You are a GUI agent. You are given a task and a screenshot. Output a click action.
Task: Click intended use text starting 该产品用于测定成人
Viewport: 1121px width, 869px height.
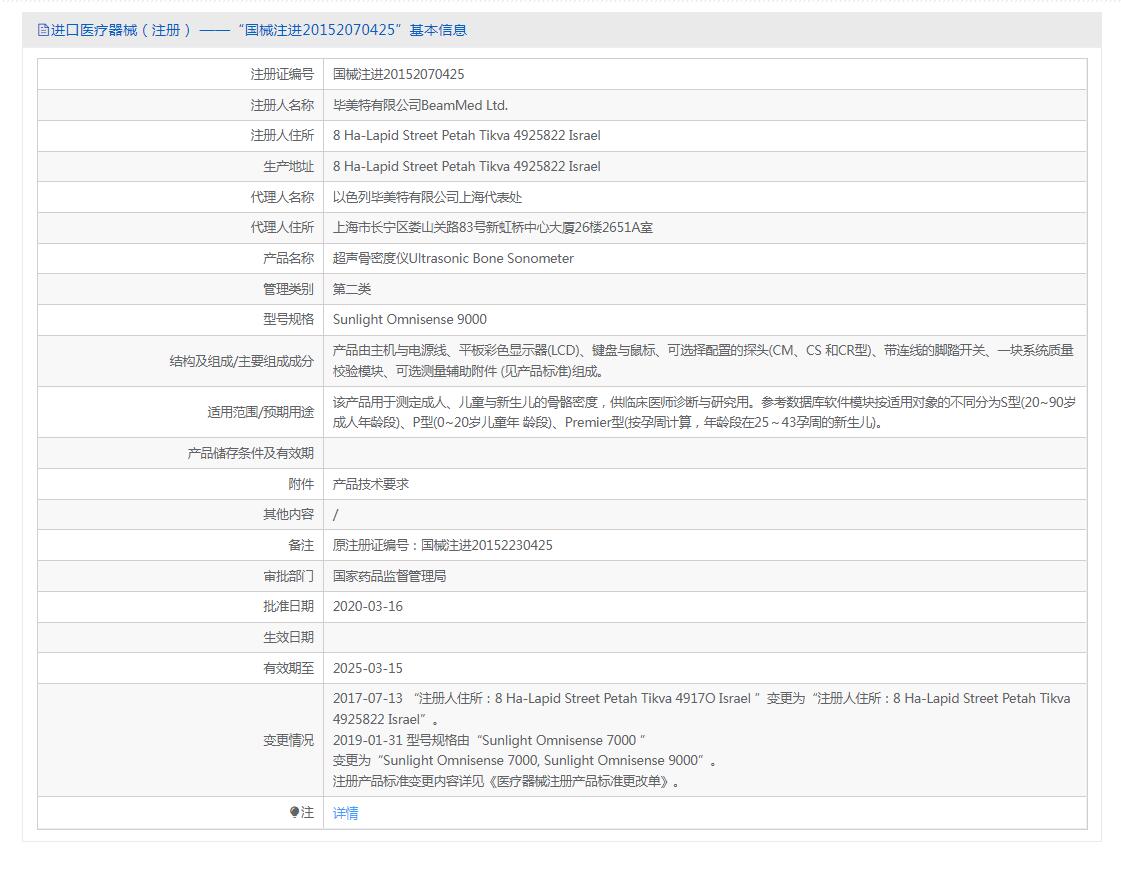pyautogui.click(x=704, y=412)
